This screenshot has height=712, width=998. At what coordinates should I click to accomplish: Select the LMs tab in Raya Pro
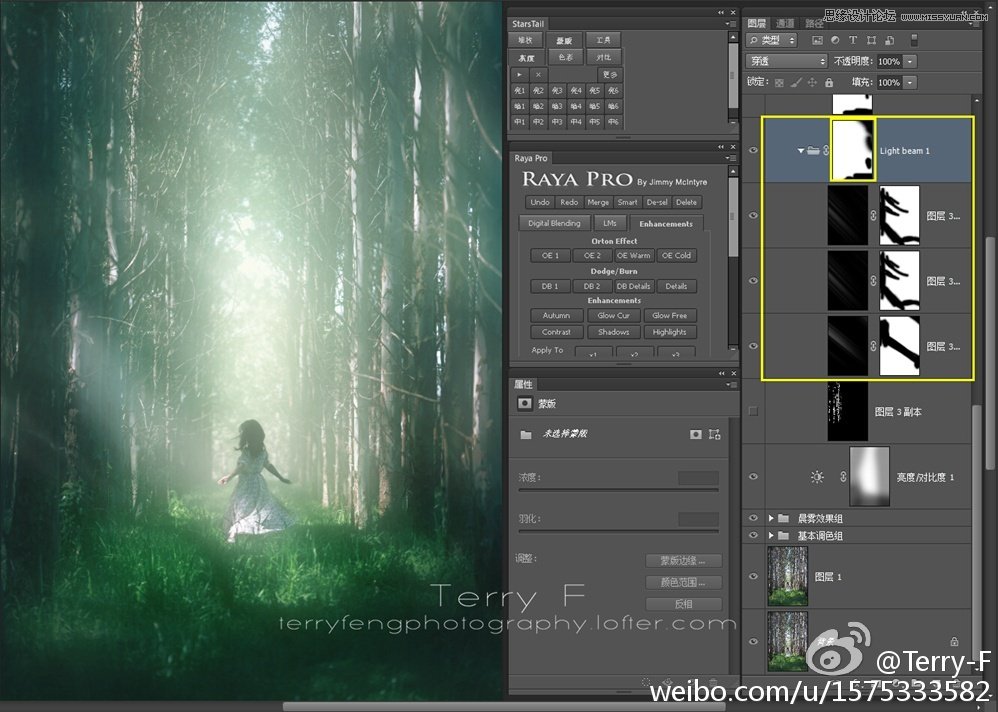click(610, 223)
